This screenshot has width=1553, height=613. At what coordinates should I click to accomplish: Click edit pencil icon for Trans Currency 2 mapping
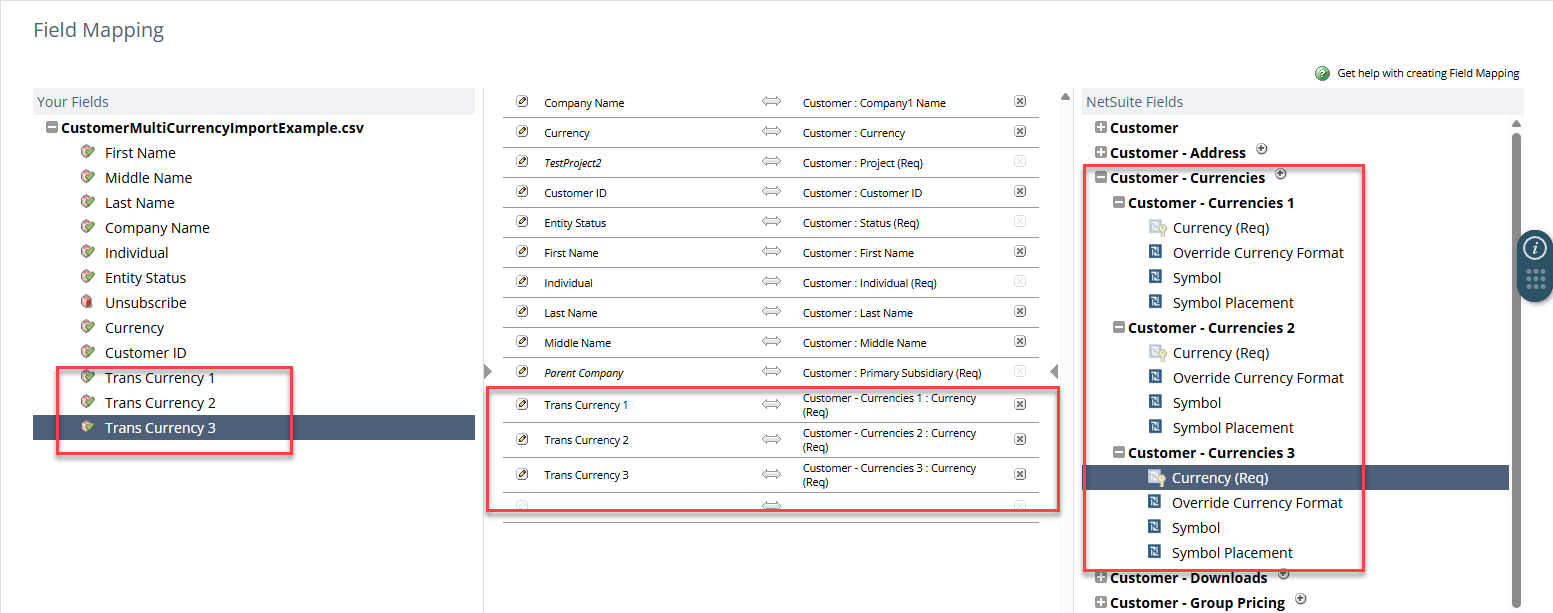(522, 440)
